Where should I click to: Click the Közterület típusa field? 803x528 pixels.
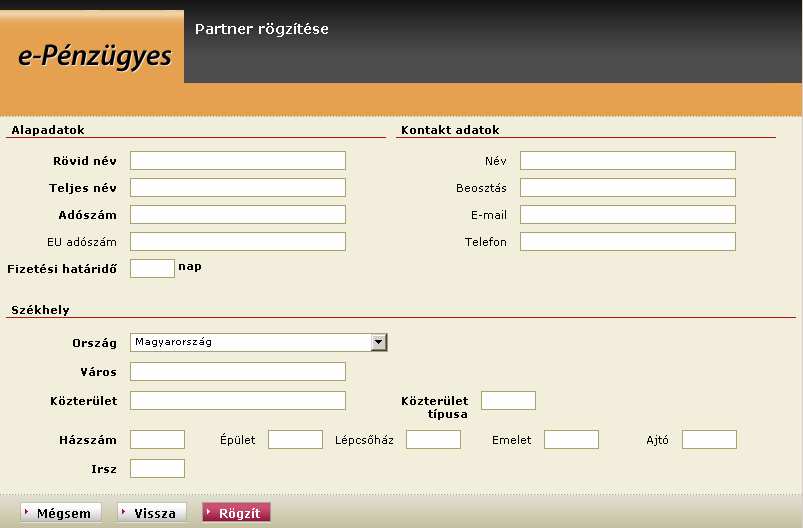(509, 400)
